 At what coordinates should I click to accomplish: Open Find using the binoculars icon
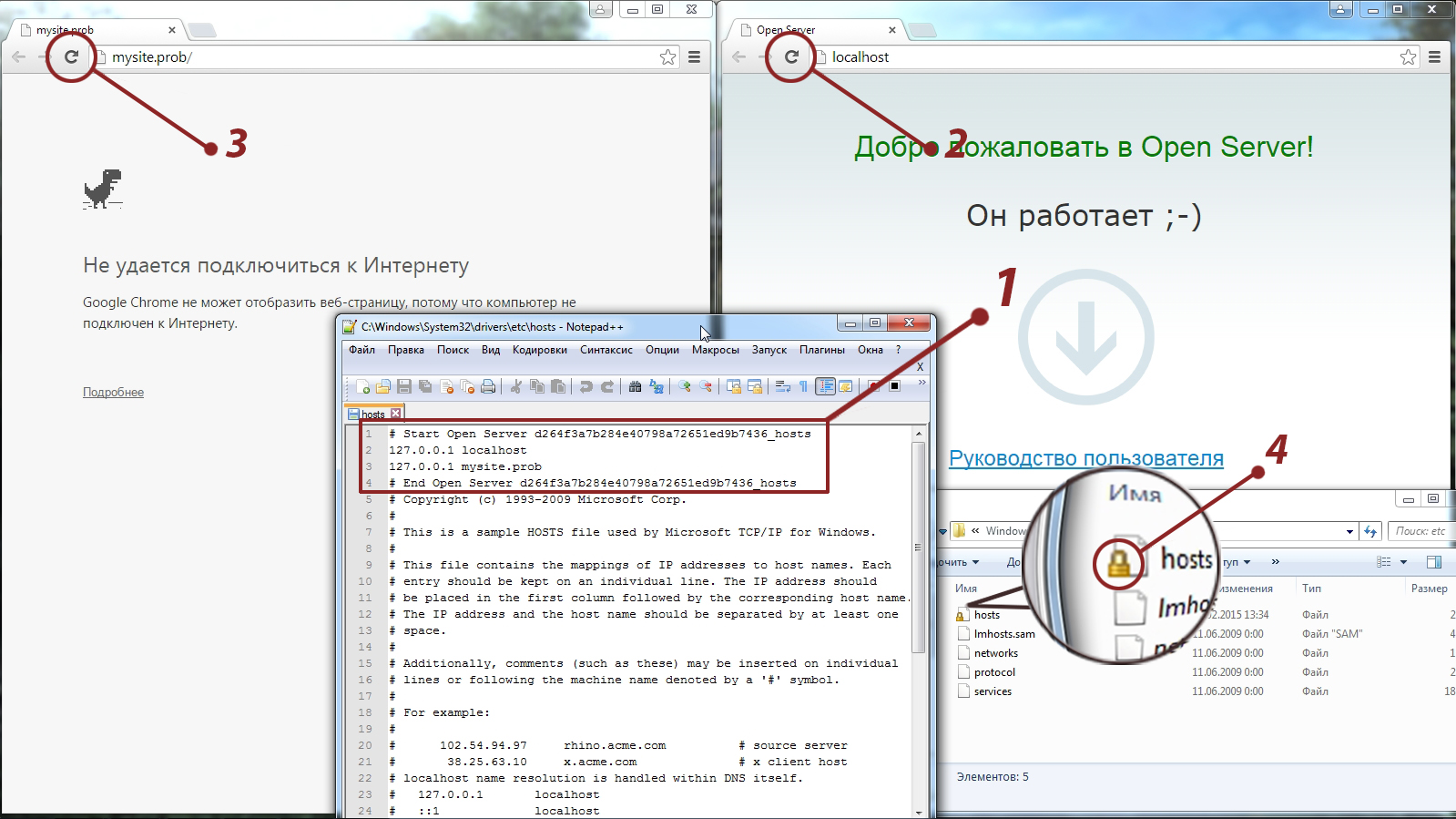[635, 387]
